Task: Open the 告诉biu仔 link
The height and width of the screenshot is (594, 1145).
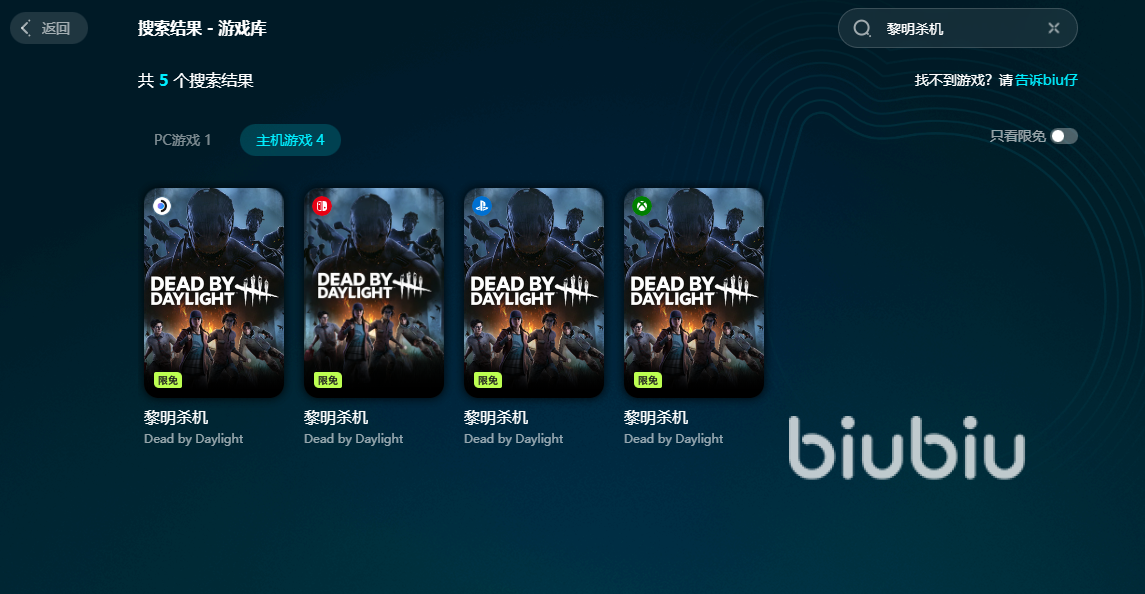Action: coord(1046,80)
